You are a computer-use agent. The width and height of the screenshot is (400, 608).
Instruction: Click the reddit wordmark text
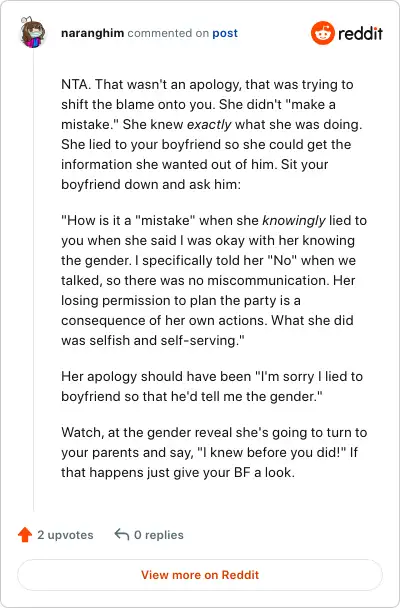pos(360,34)
